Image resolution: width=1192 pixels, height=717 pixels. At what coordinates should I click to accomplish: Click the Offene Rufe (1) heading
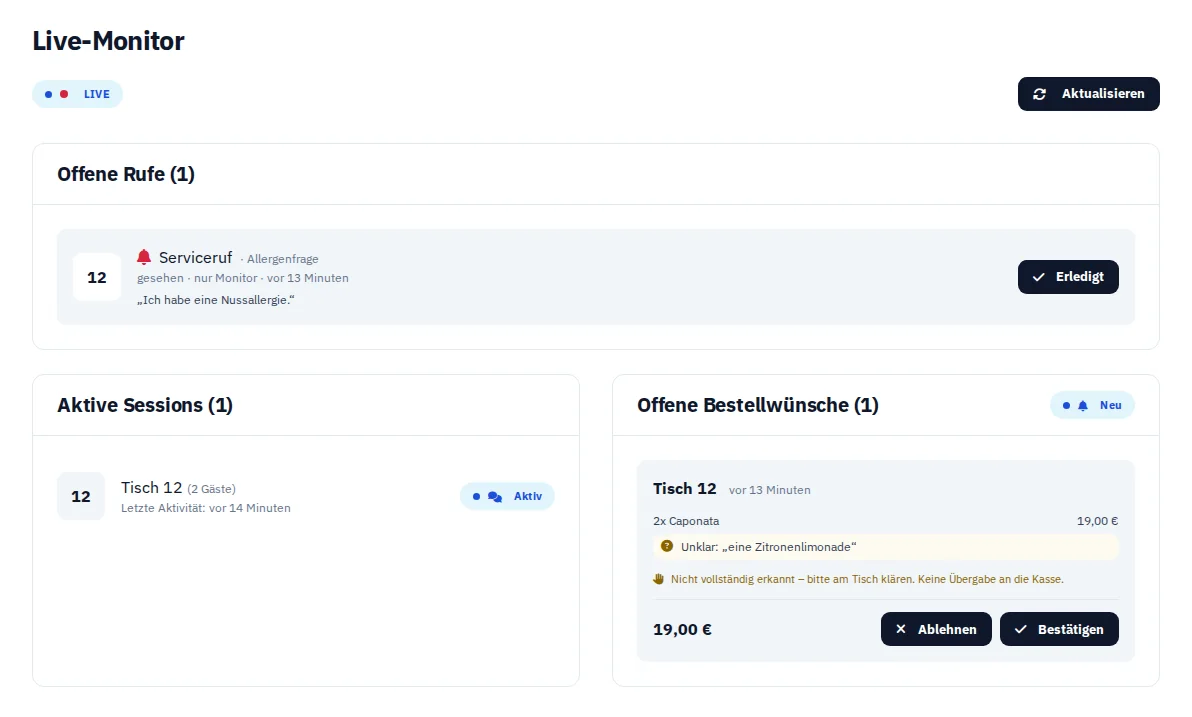126,174
